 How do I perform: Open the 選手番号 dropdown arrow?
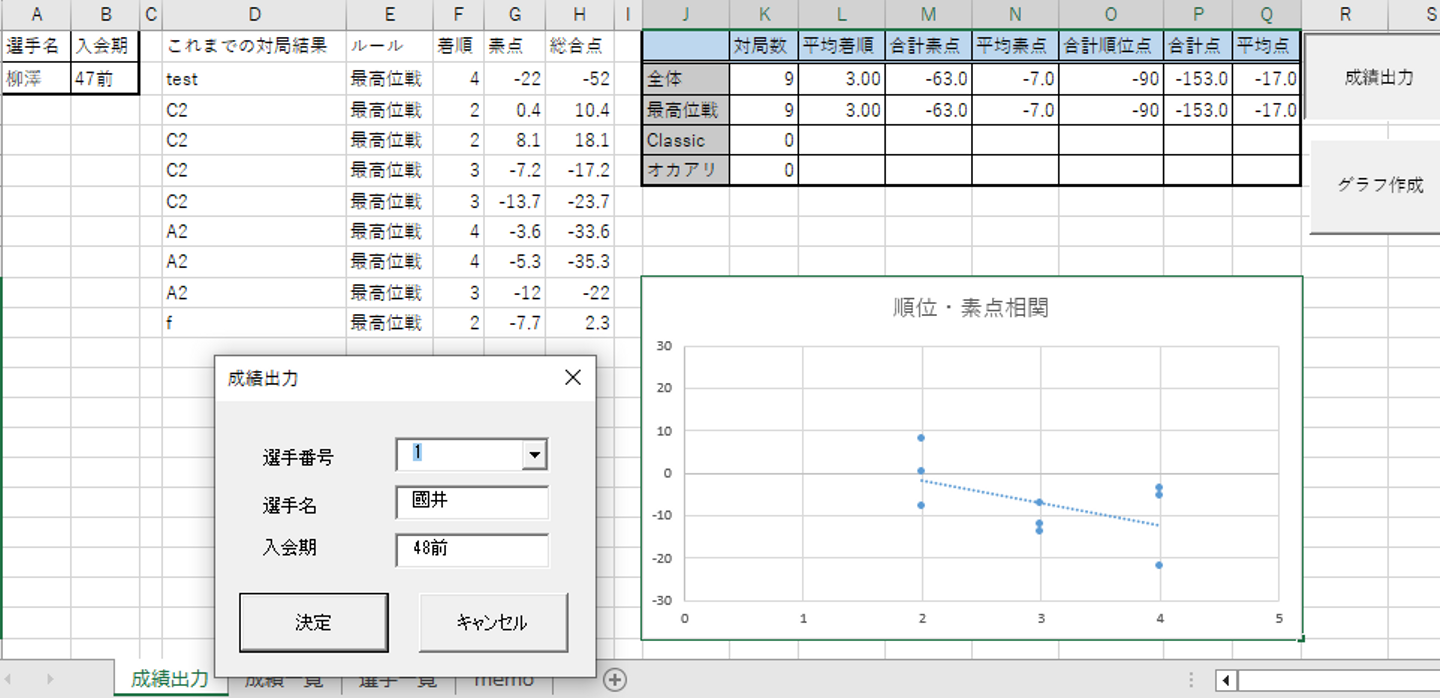[x=535, y=455]
